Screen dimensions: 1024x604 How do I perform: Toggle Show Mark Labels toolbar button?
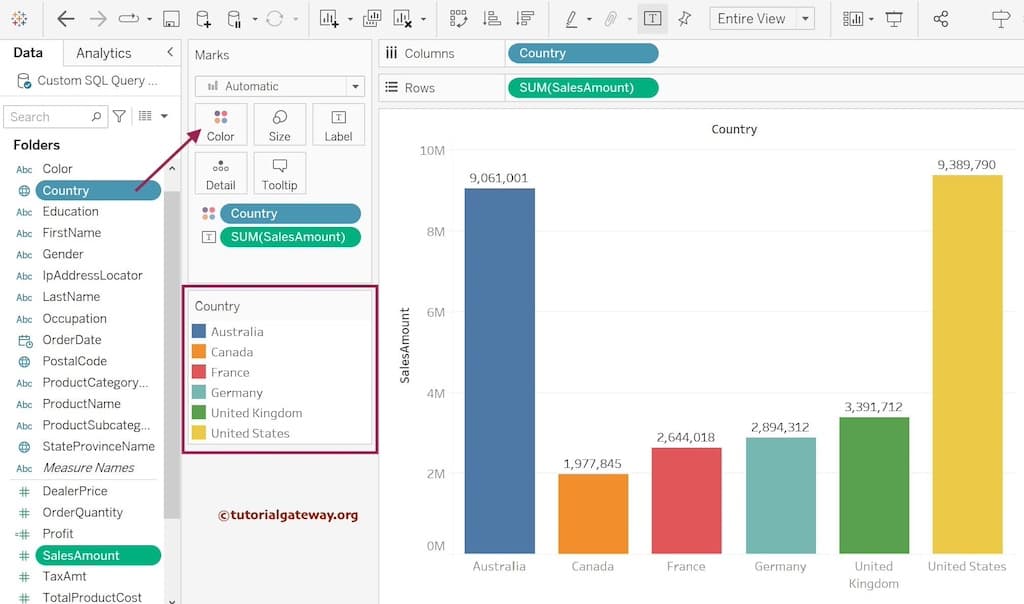coord(652,19)
